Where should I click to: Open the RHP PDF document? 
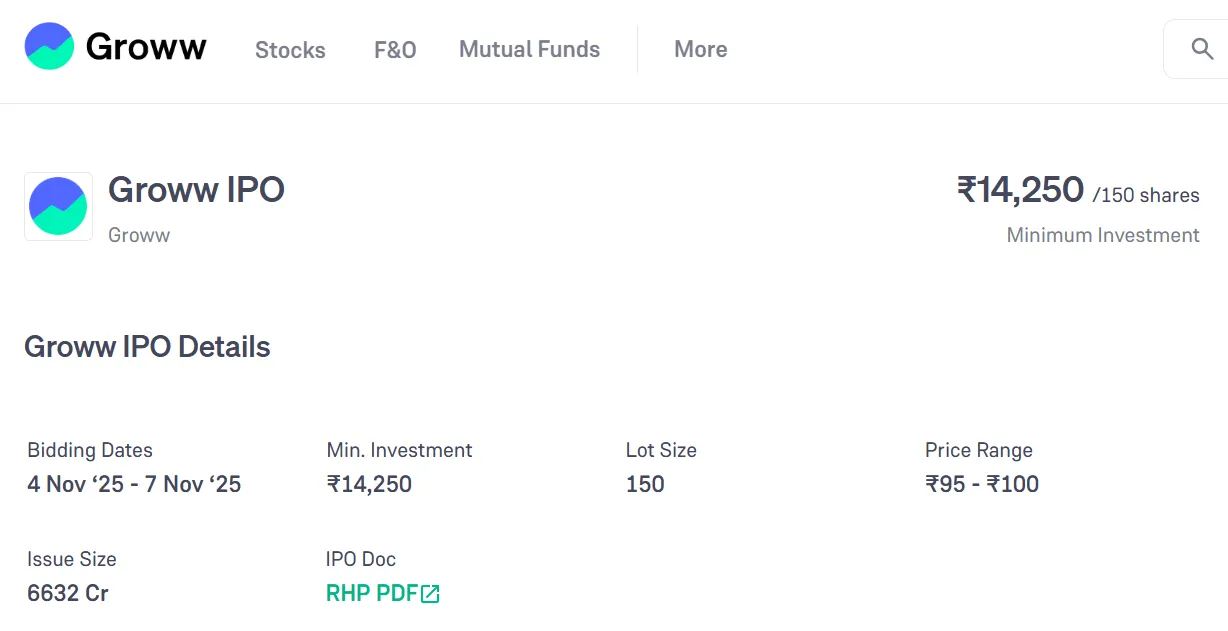point(370,592)
